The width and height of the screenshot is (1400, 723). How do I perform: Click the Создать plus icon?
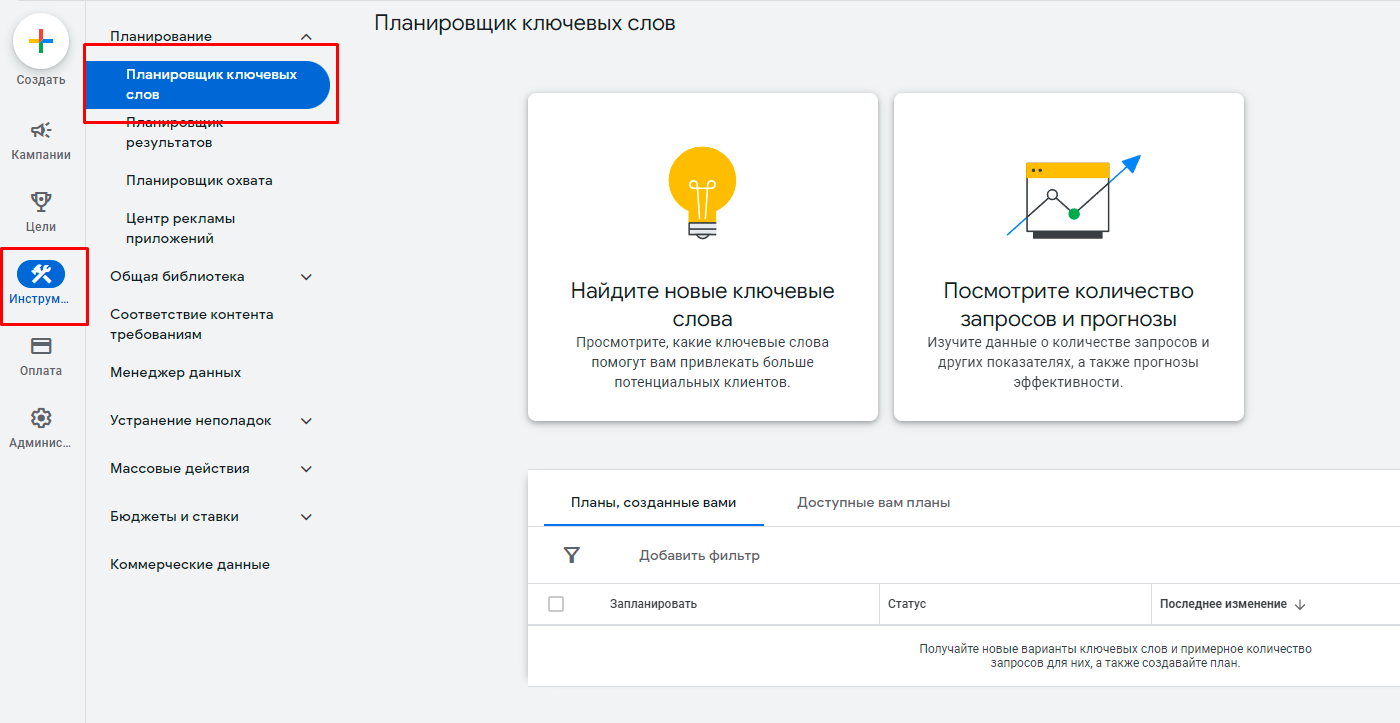click(x=40, y=42)
